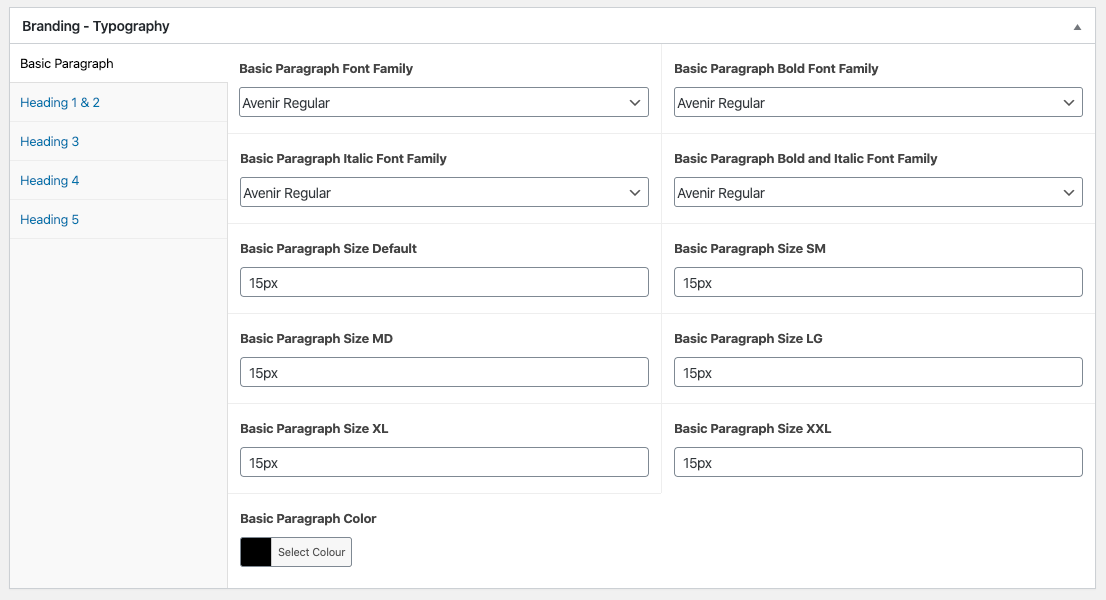This screenshot has width=1106, height=600.
Task: Open Basic Paragraph Font Family dropdown
Action: 444,103
